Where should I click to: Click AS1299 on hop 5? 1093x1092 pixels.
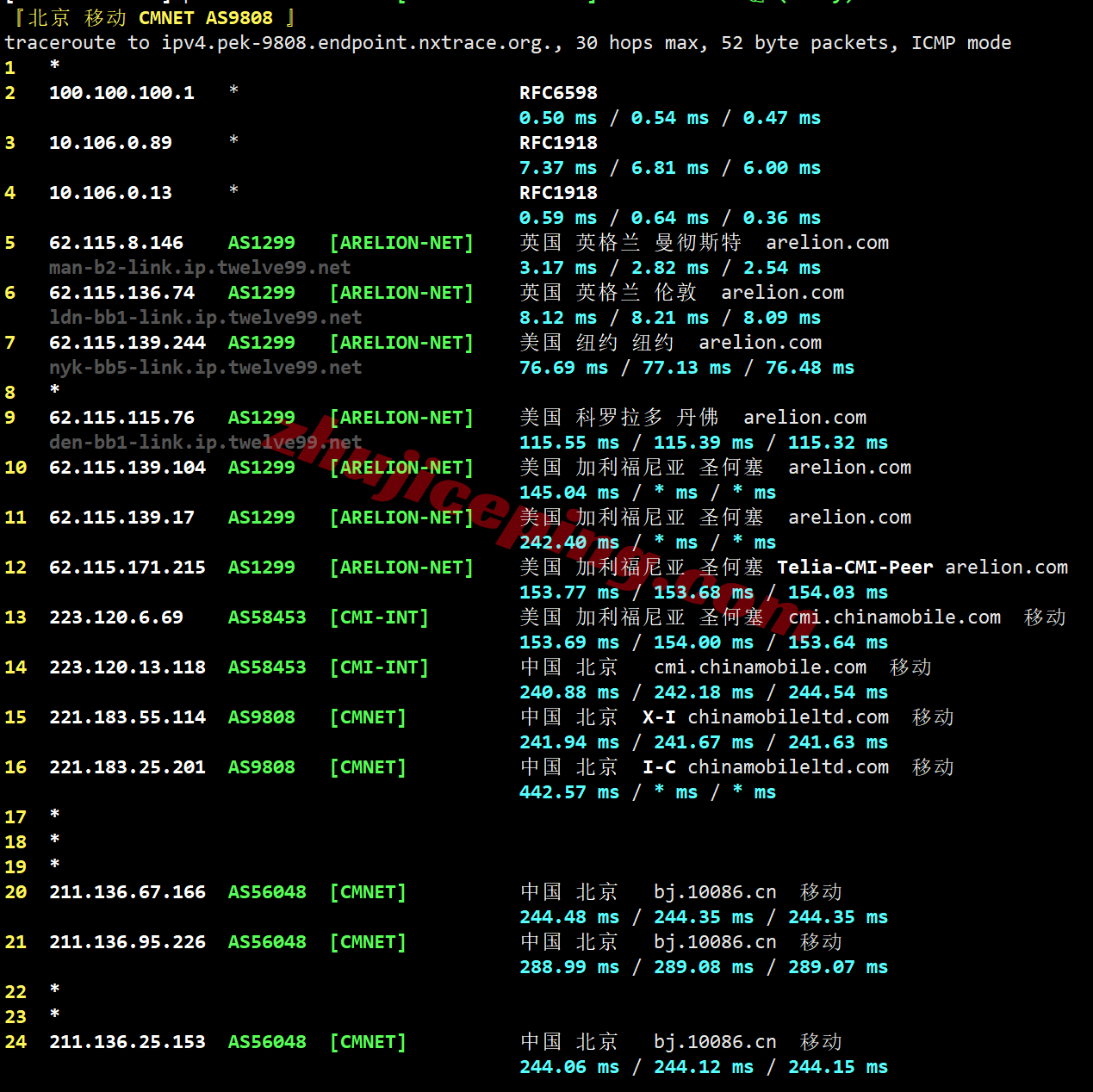262,243
